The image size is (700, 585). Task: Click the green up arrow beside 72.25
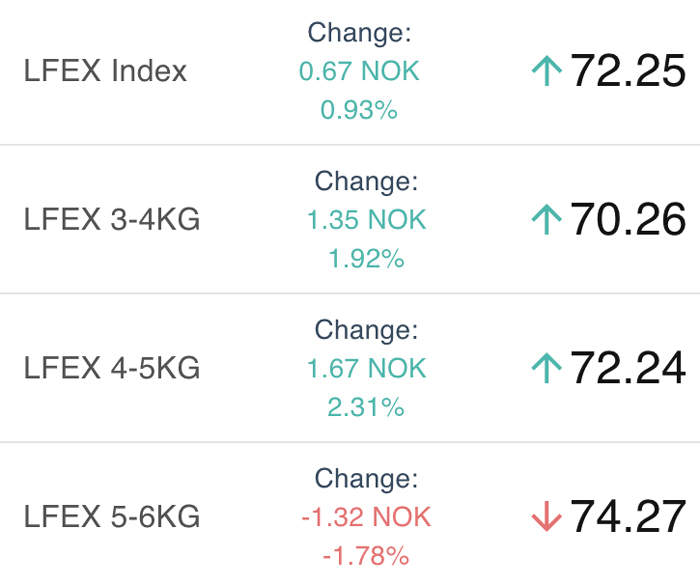point(546,71)
